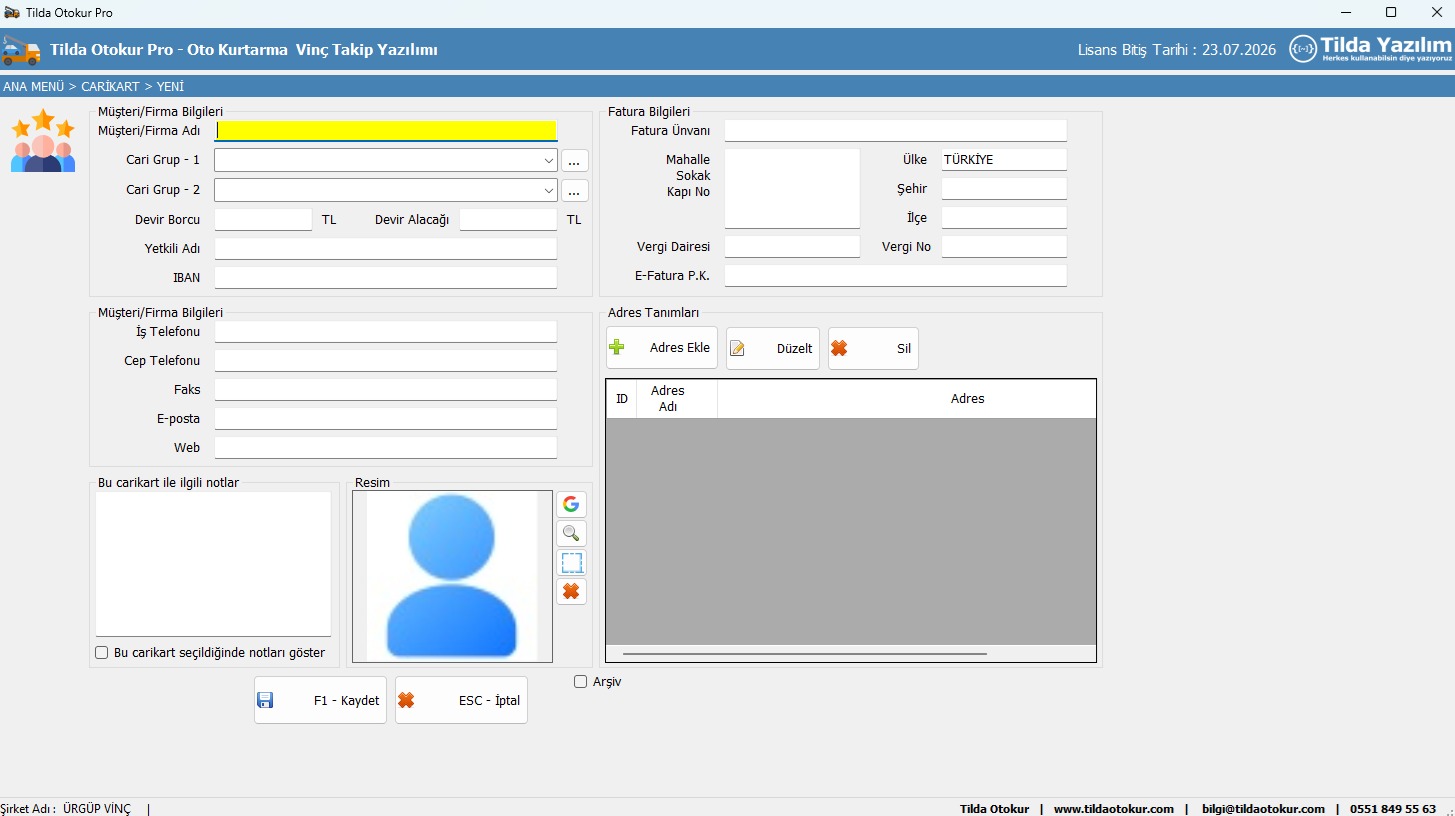Expand the Cari Grup - 1 dropdown

click(548, 161)
